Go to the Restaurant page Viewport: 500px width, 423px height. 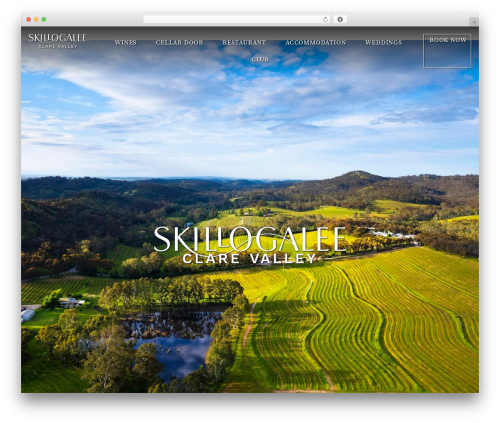coord(244,42)
